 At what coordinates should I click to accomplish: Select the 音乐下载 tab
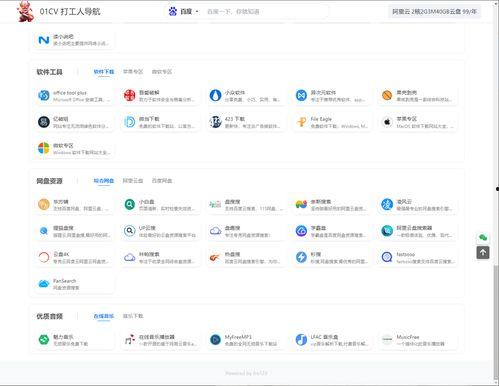133,316
